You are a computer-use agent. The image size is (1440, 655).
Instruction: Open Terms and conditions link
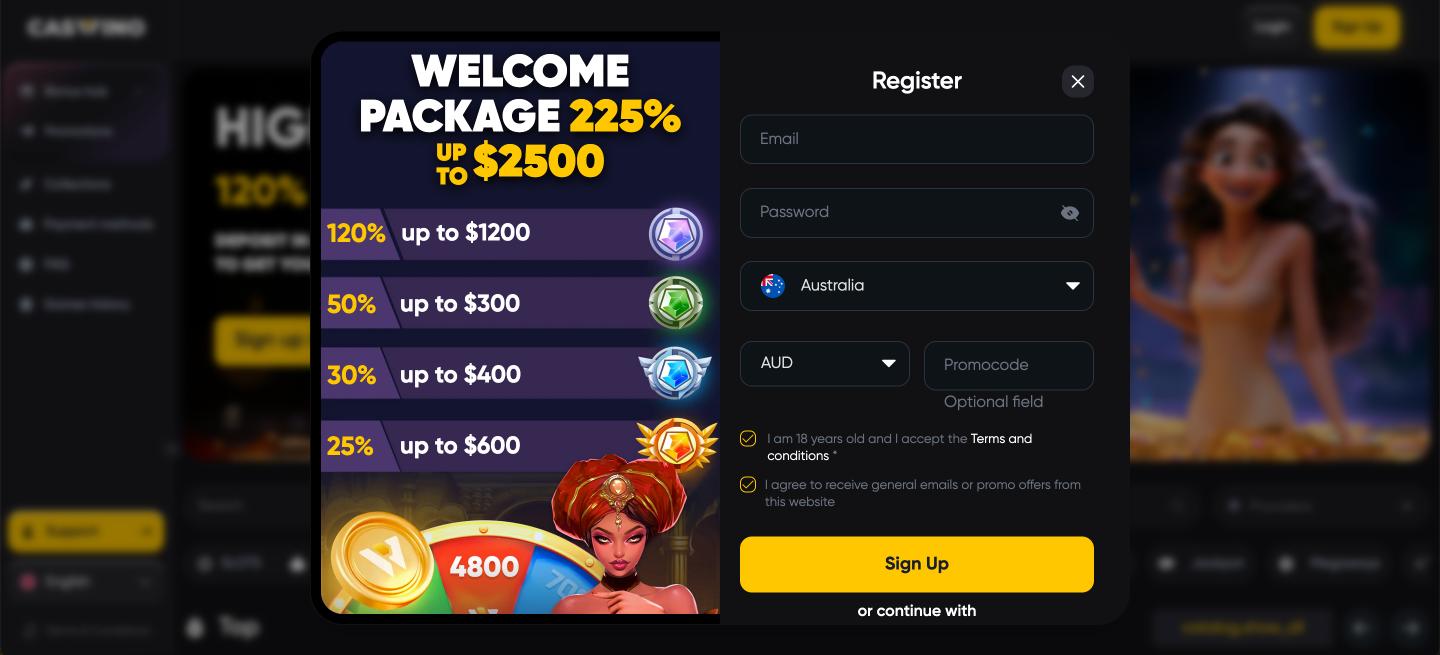coord(1001,439)
